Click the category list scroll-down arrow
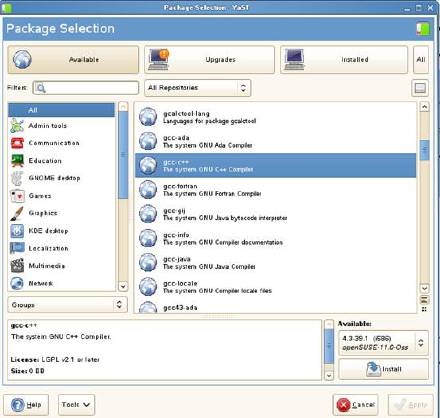Viewport: 440px width, 418px height. pos(123,286)
